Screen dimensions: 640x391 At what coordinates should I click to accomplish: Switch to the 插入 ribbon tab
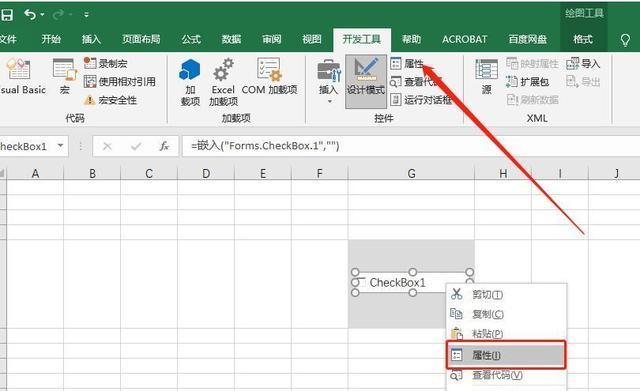91,39
